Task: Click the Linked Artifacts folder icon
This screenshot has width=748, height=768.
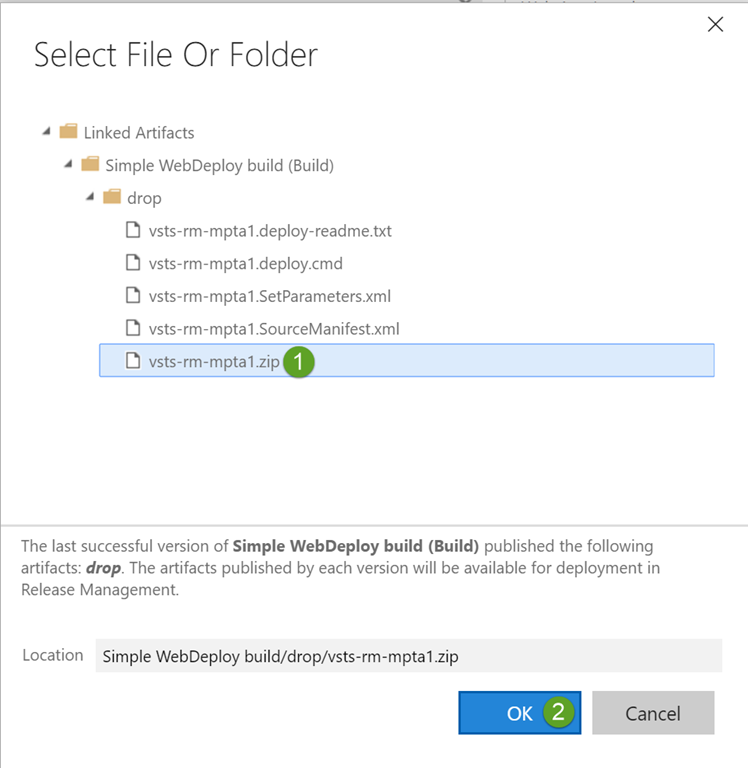Action: click(68, 132)
